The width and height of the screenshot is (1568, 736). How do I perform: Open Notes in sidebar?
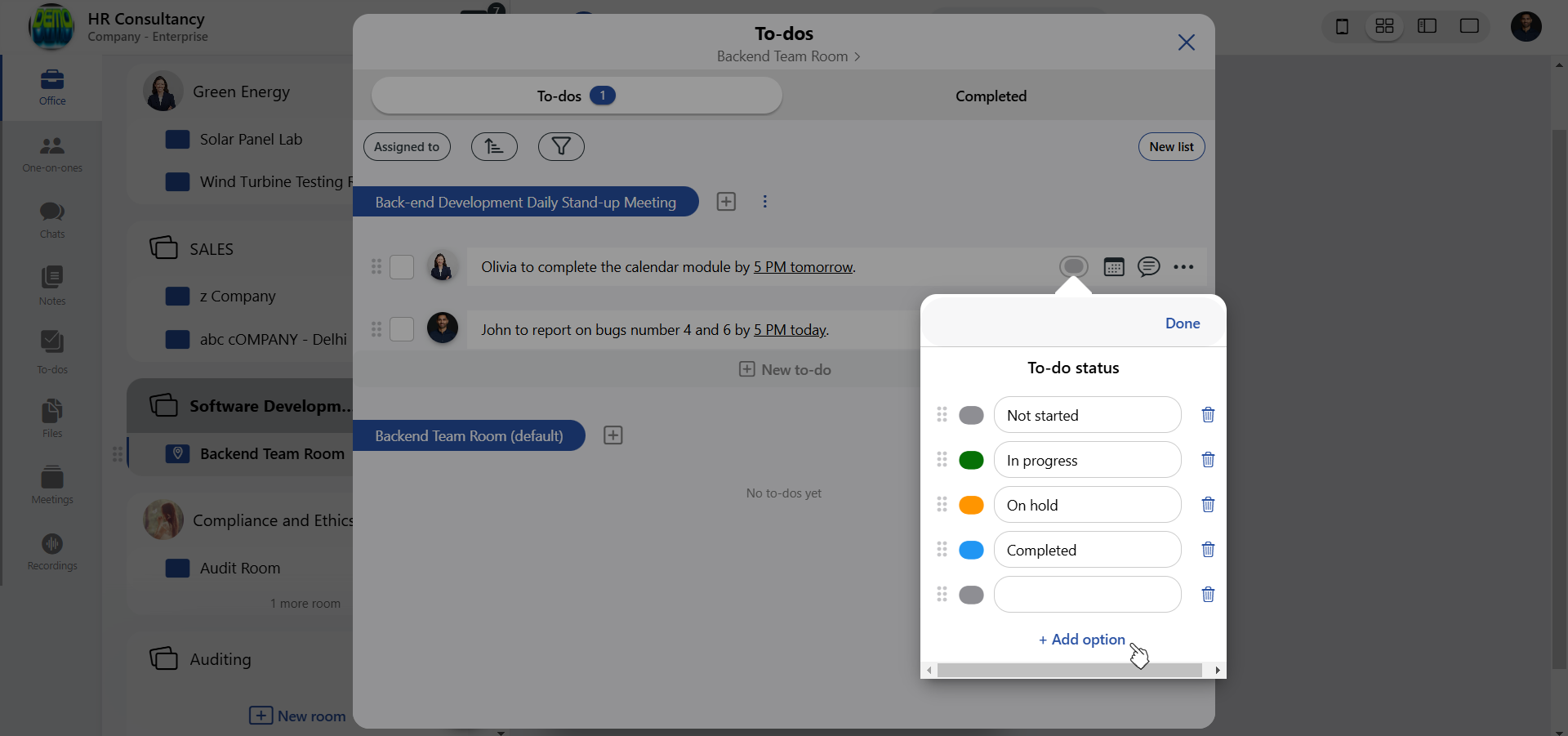point(52,286)
